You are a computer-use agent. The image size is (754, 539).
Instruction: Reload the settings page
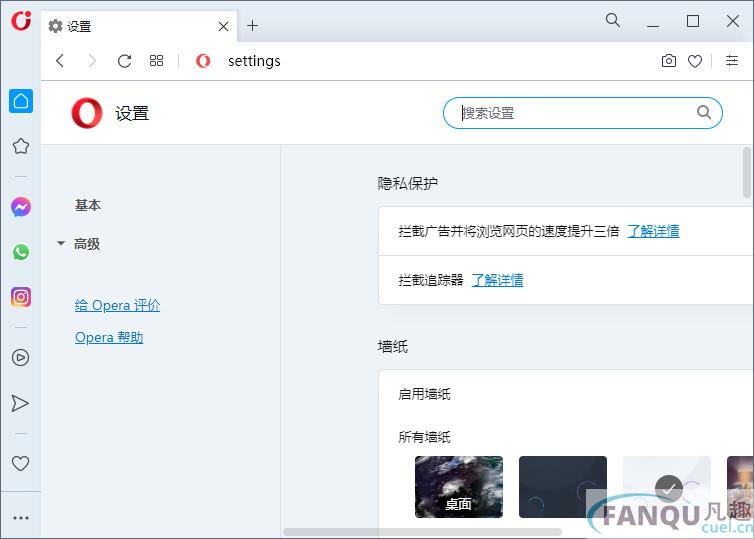click(125, 61)
